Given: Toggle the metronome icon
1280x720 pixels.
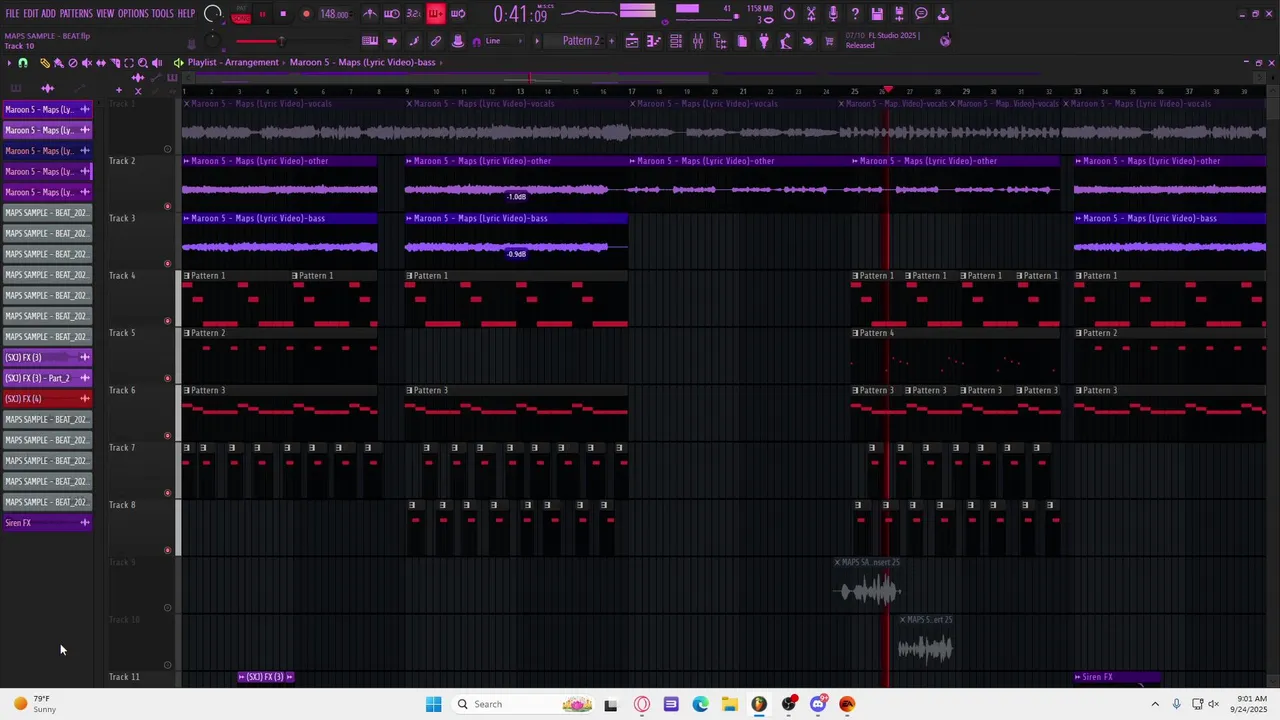Looking at the screenshot, I should [370, 14].
